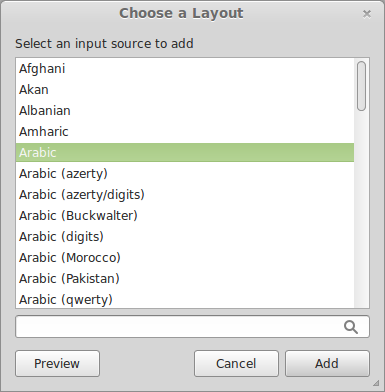Select Arabic (Pakistan) layout

185,279
